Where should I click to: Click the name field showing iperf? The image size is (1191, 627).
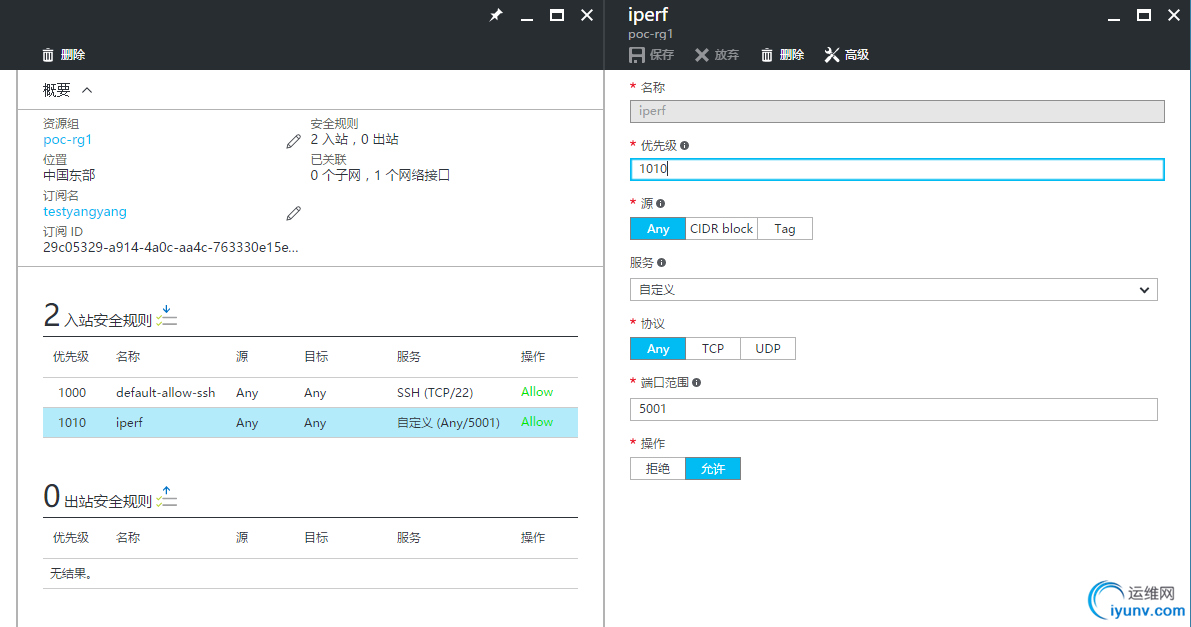(x=896, y=111)
